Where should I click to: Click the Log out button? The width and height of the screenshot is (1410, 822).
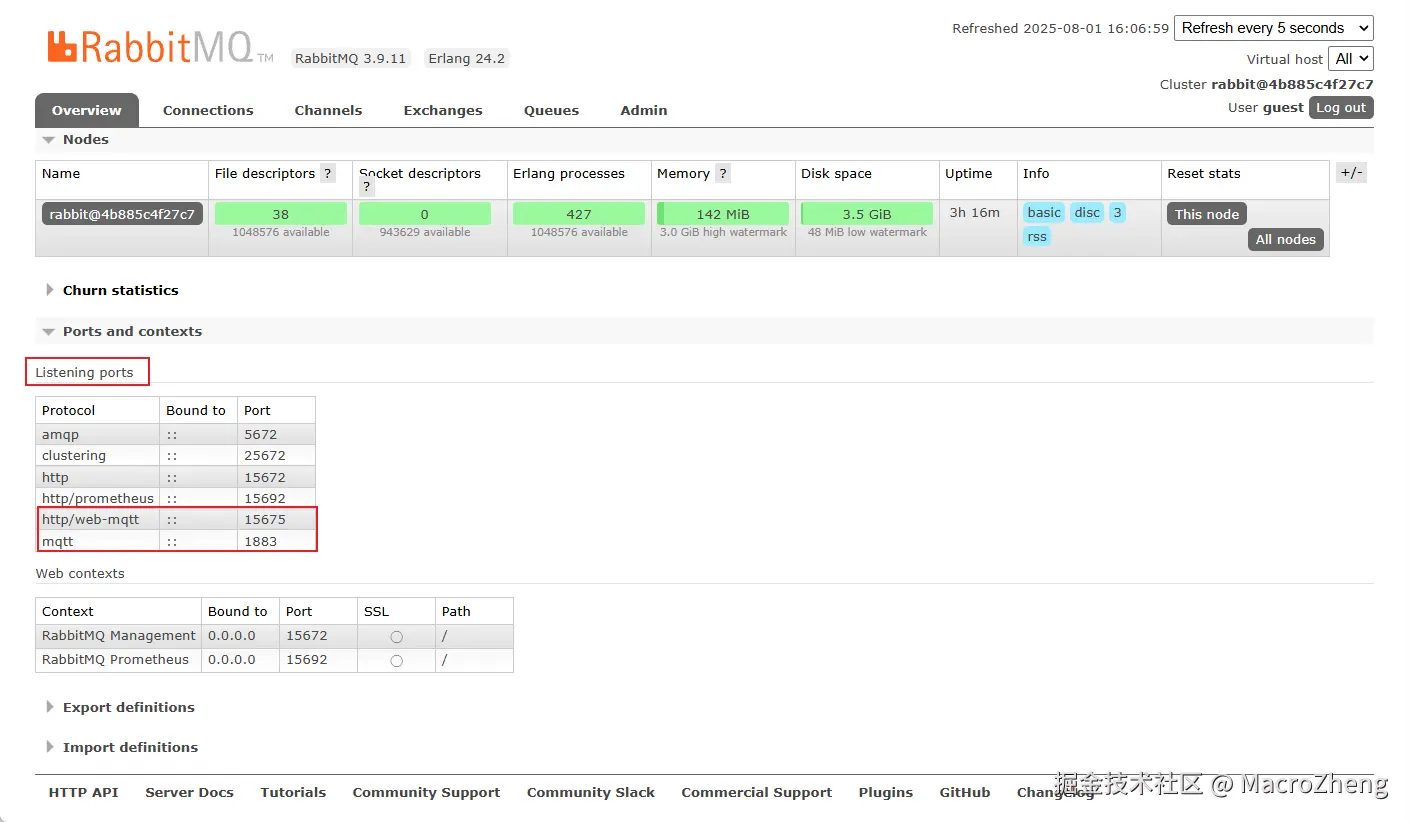click(1341, 108)
